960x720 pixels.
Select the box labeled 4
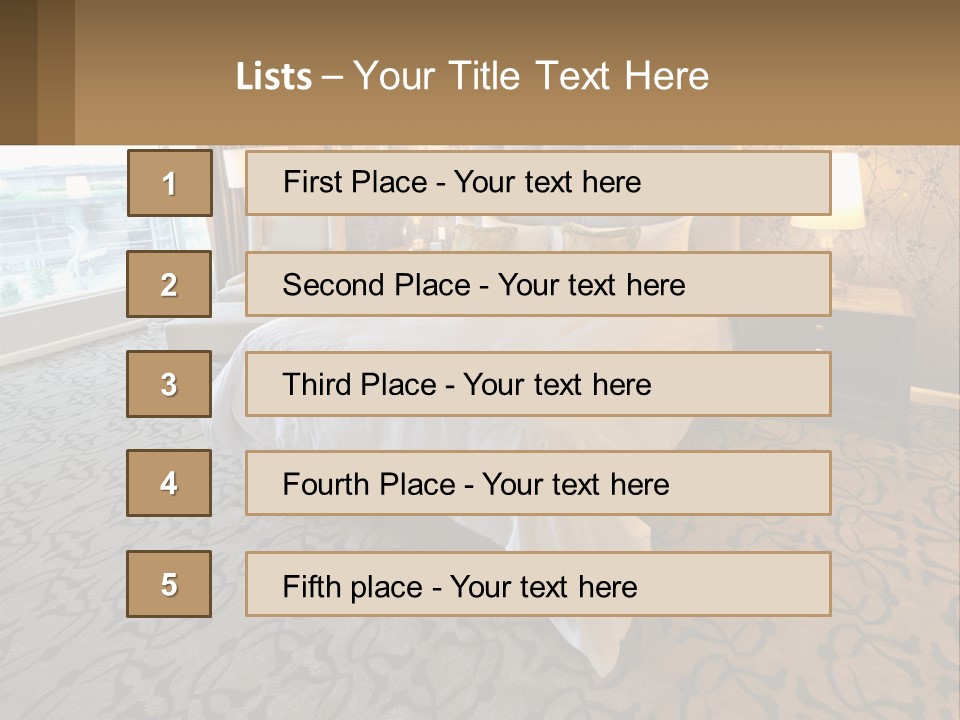pos(169,483)
